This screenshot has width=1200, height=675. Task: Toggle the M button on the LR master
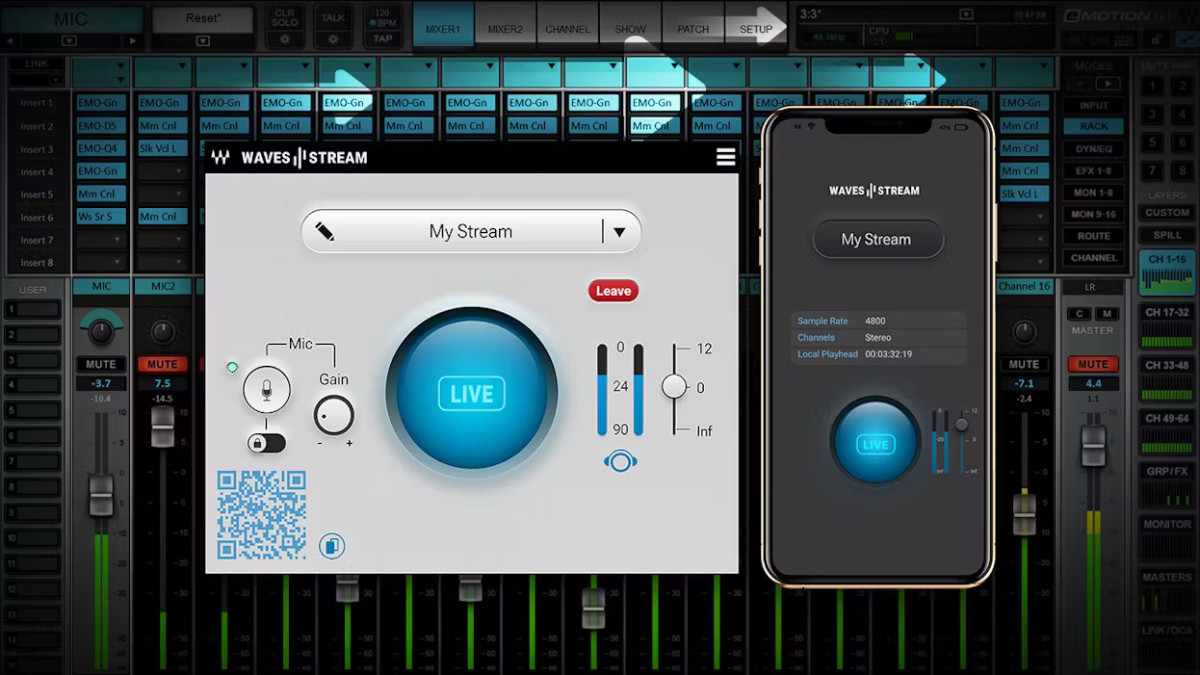click(x=1105, y=313)
